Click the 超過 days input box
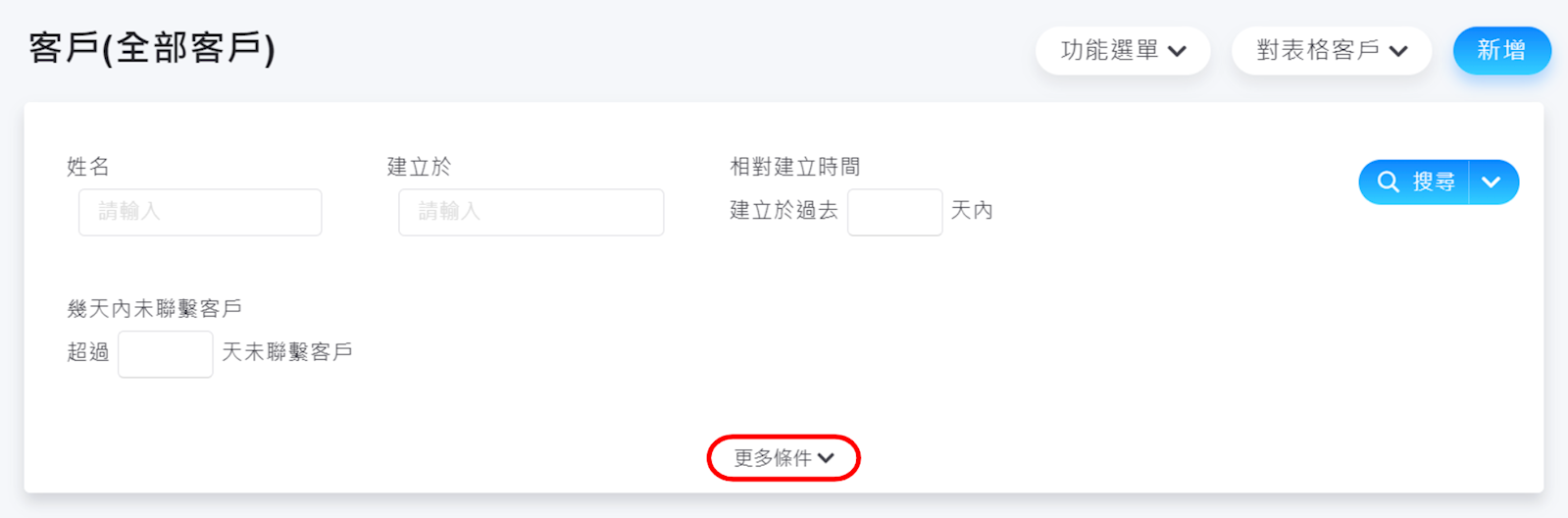1568x518 pixels. coord(165,353)
